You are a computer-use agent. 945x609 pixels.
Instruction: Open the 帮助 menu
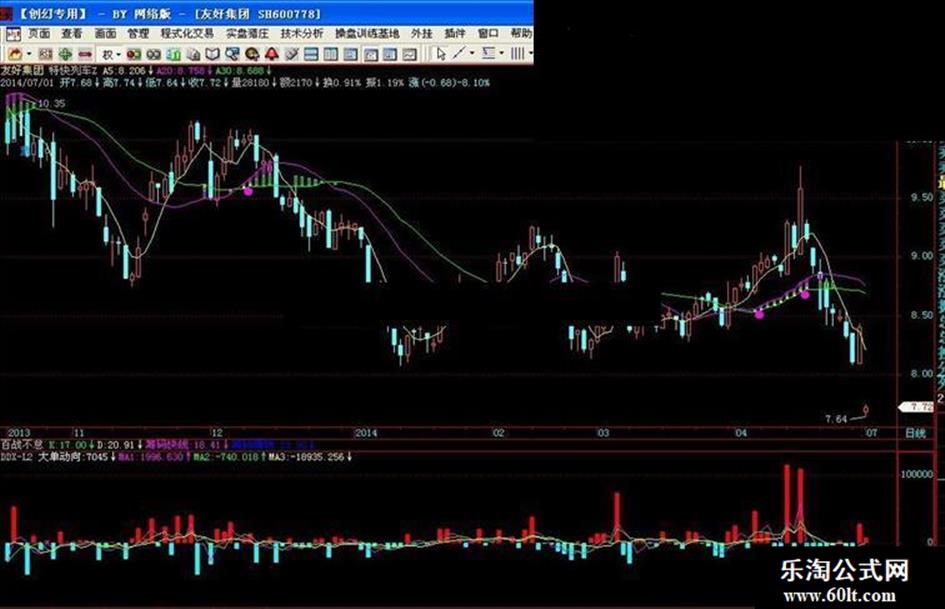click(x=521, y=34)
